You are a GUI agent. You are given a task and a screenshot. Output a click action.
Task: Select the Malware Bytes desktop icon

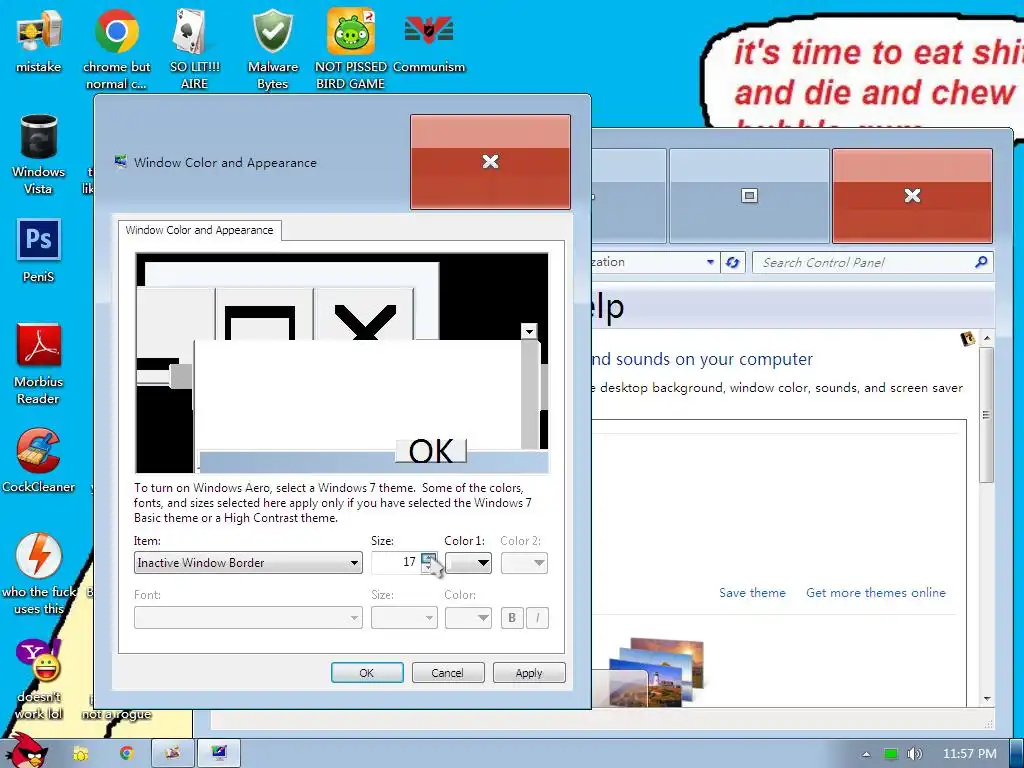(x=272, y=49)
